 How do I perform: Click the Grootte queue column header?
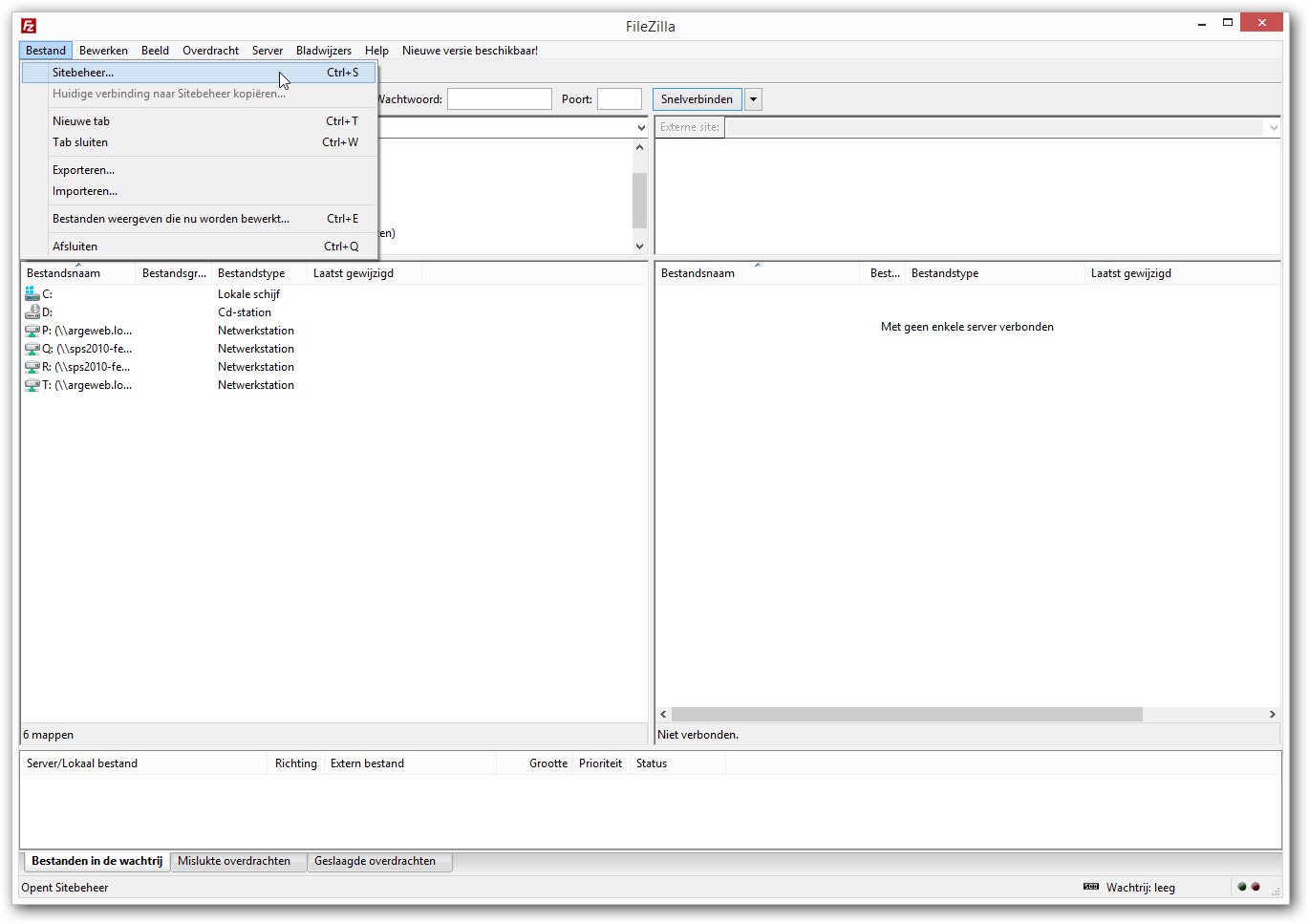click(x=535, y=763)
